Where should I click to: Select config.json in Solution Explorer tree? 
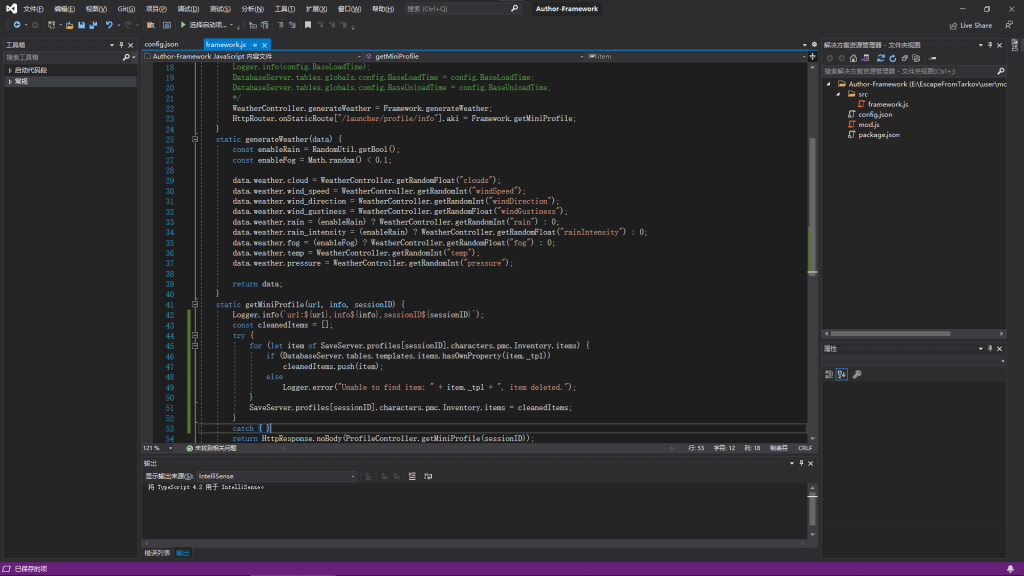pos(874,114)
